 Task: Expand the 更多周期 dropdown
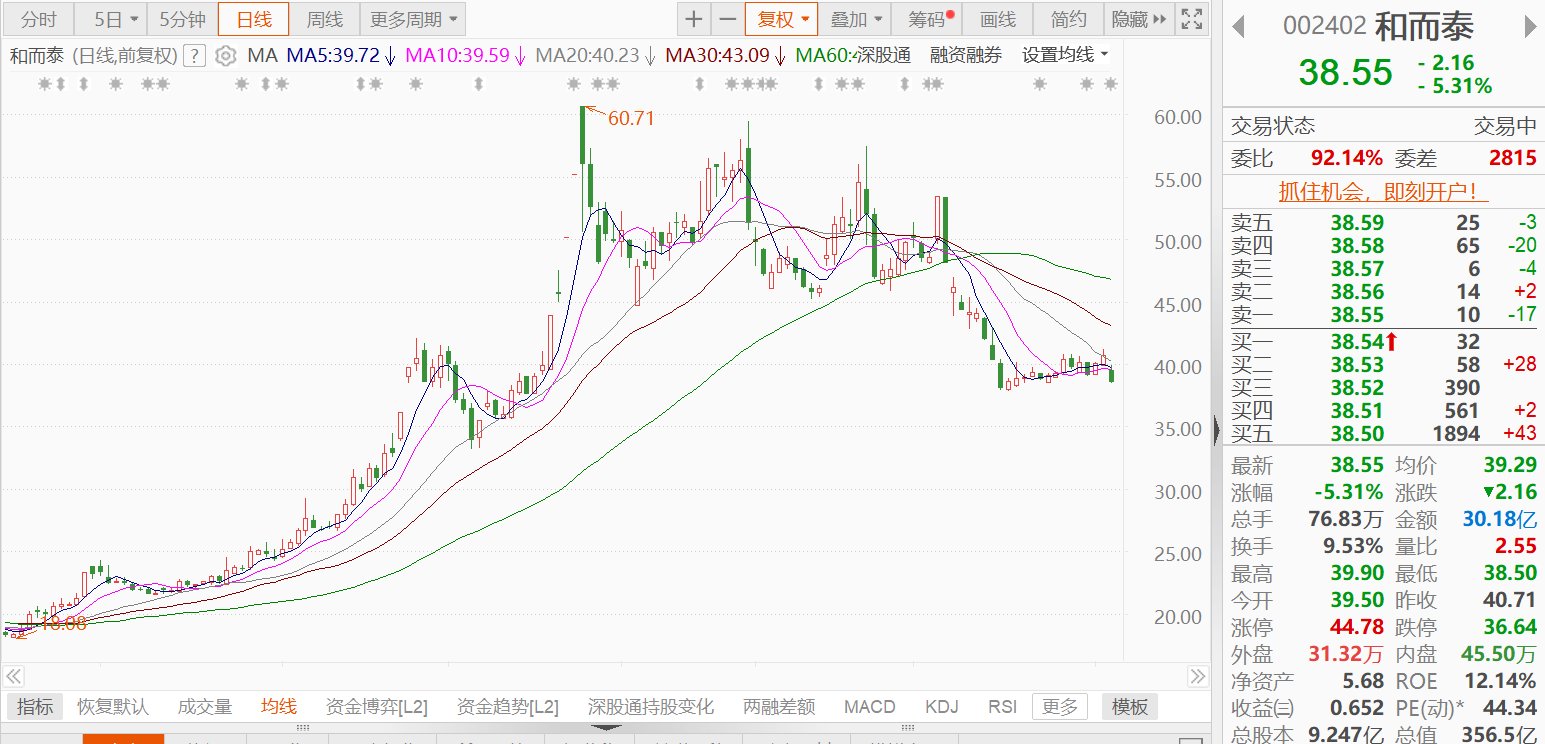point(412,19)
